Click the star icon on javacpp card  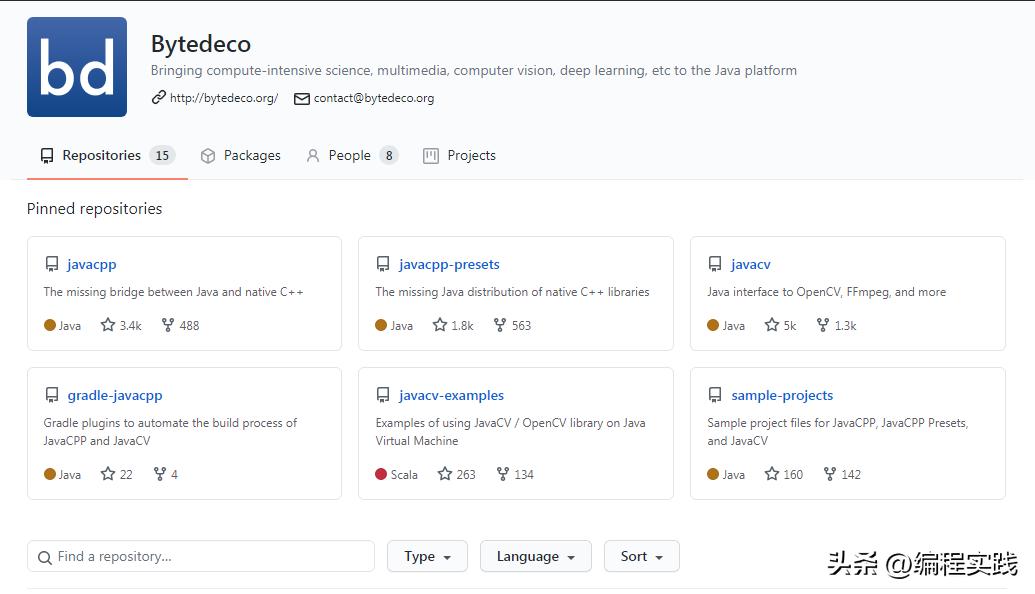pyautogui.click(x=108, y=325)
